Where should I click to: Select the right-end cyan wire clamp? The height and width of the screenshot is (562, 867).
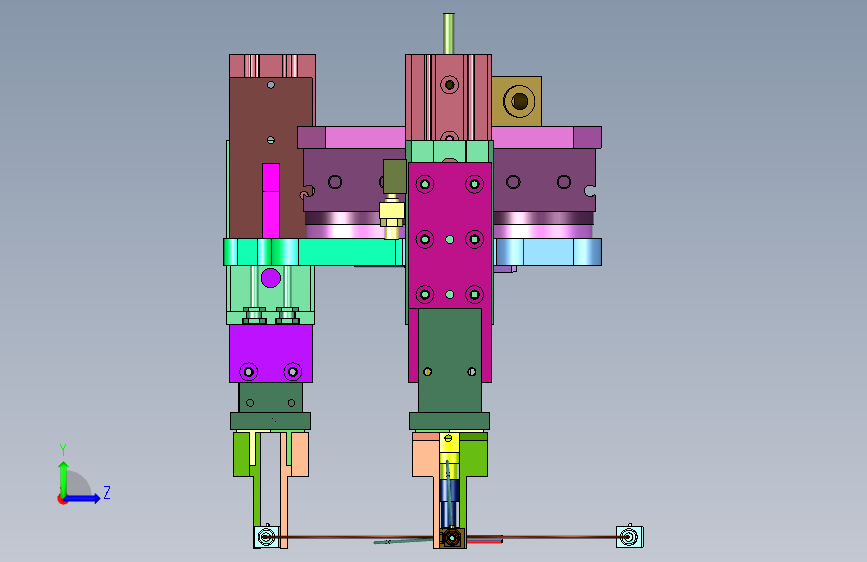(629, 536)
